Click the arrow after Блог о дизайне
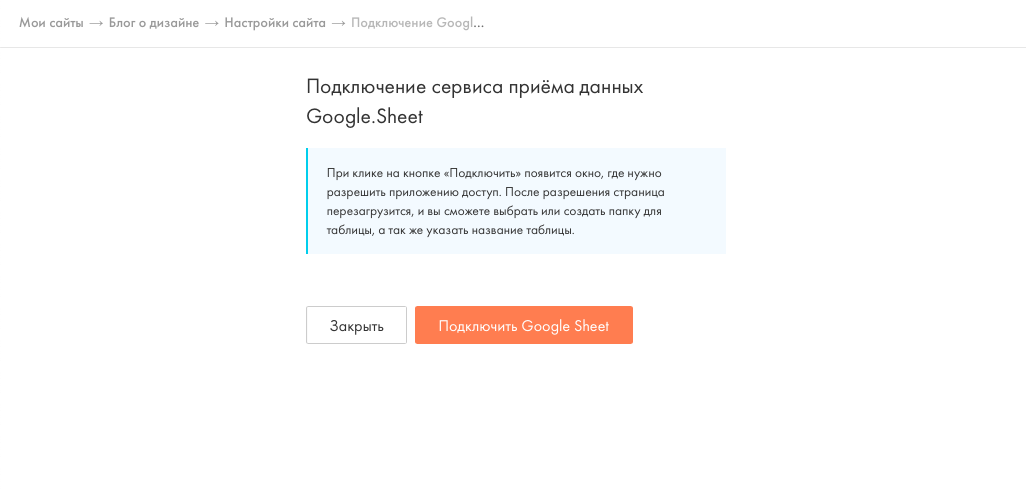 pos(211,24)
